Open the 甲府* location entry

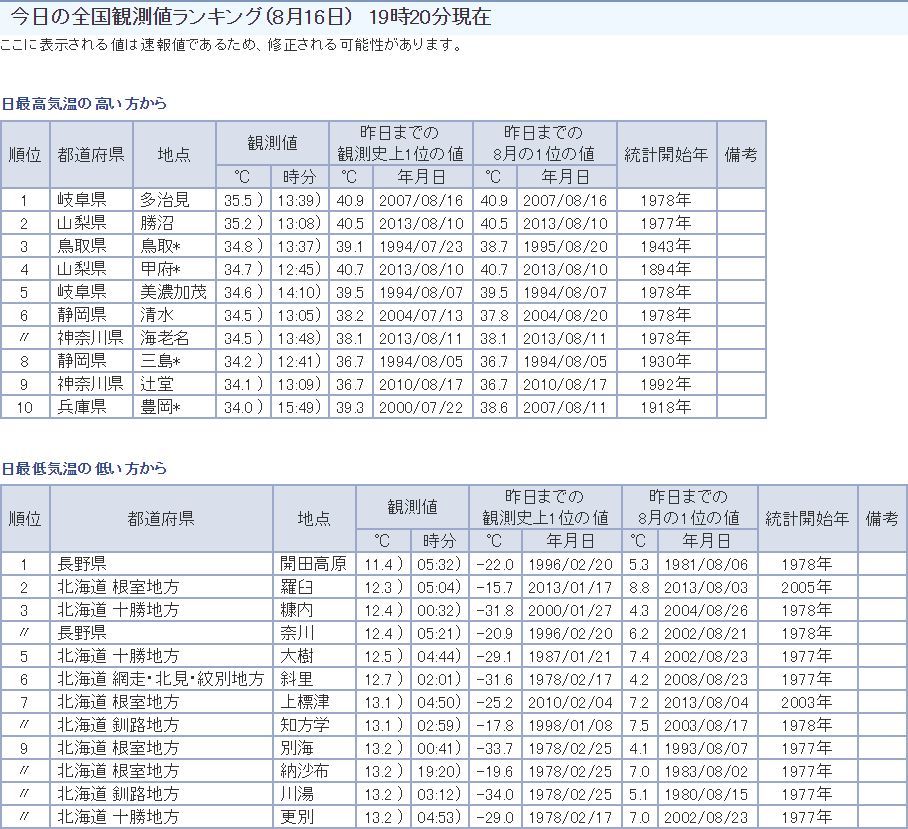tap(160, 269)
